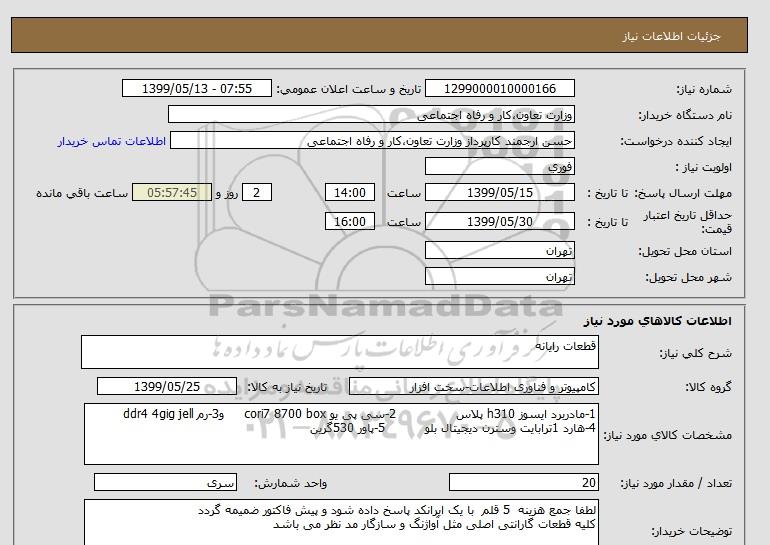770x545 pixels.
Task: Click the goods specifications text area
Action: [x=341, y=434]
